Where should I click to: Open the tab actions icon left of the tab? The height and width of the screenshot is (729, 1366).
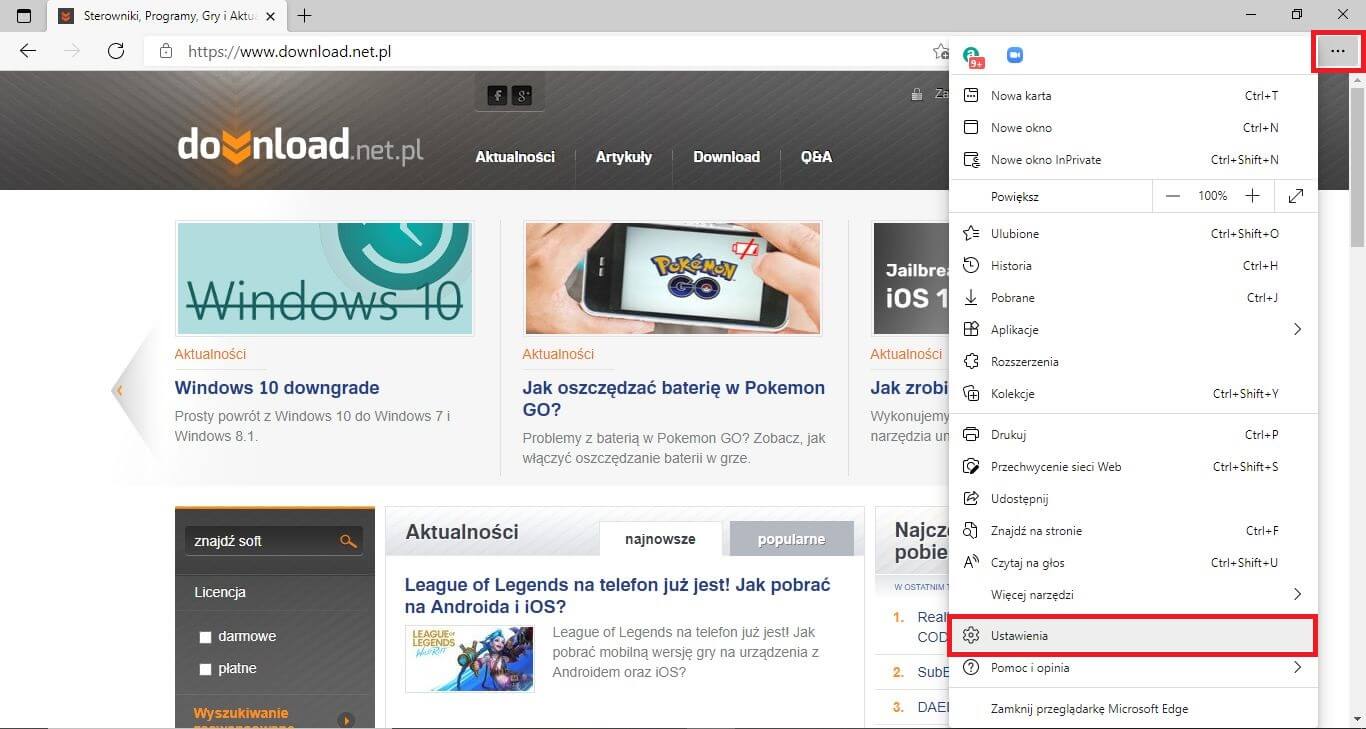coord(24,15)
